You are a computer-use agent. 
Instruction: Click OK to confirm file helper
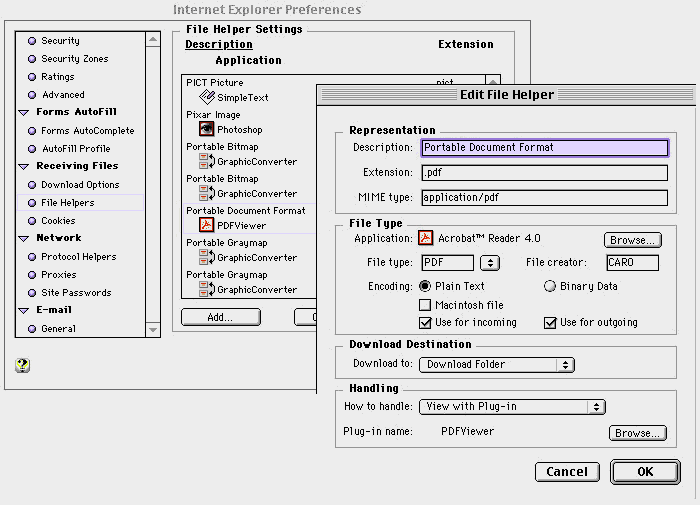tap(644, 471)
